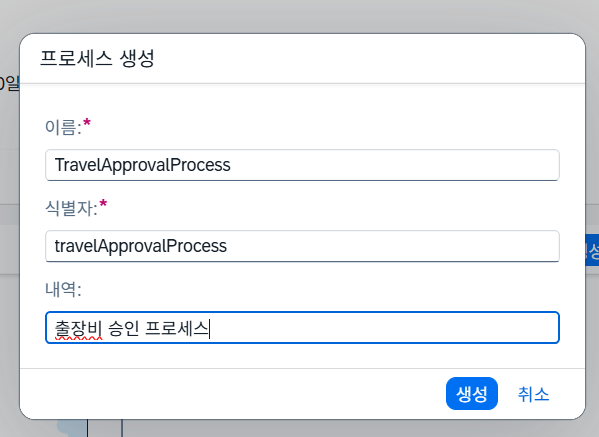Click the 프로세스 생성 dialog title
Screen dimensions: 599x437
[x=97, y=58]
